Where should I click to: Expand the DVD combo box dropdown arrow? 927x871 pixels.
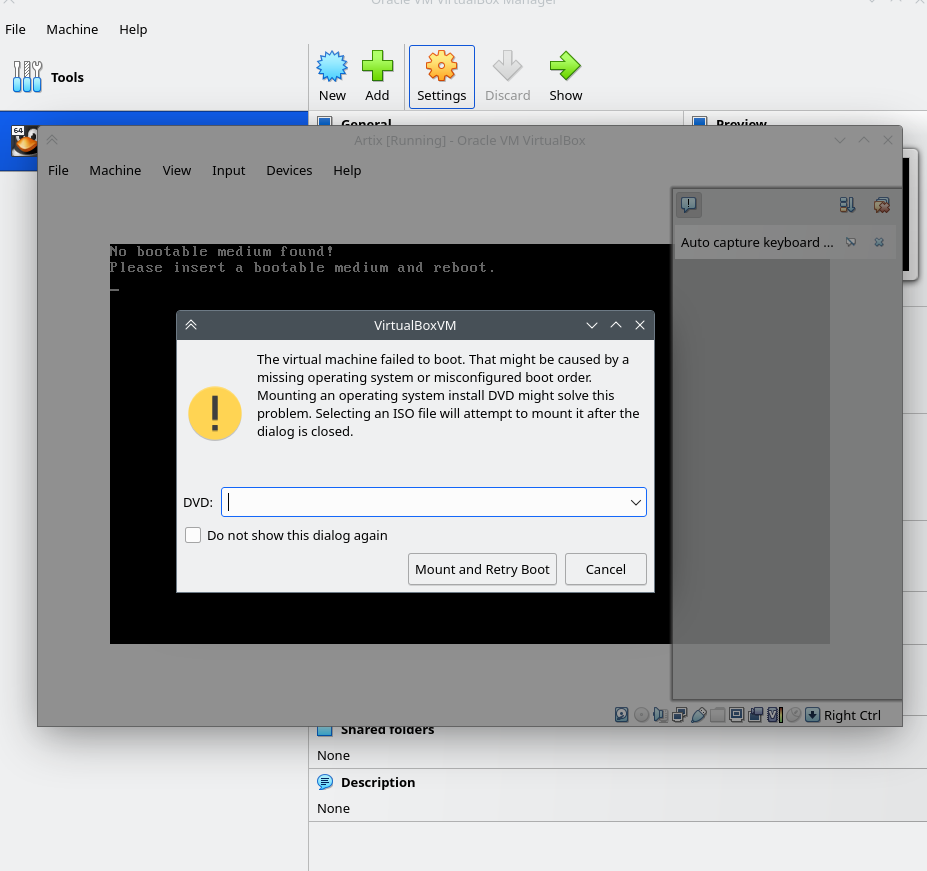point(636,502)
